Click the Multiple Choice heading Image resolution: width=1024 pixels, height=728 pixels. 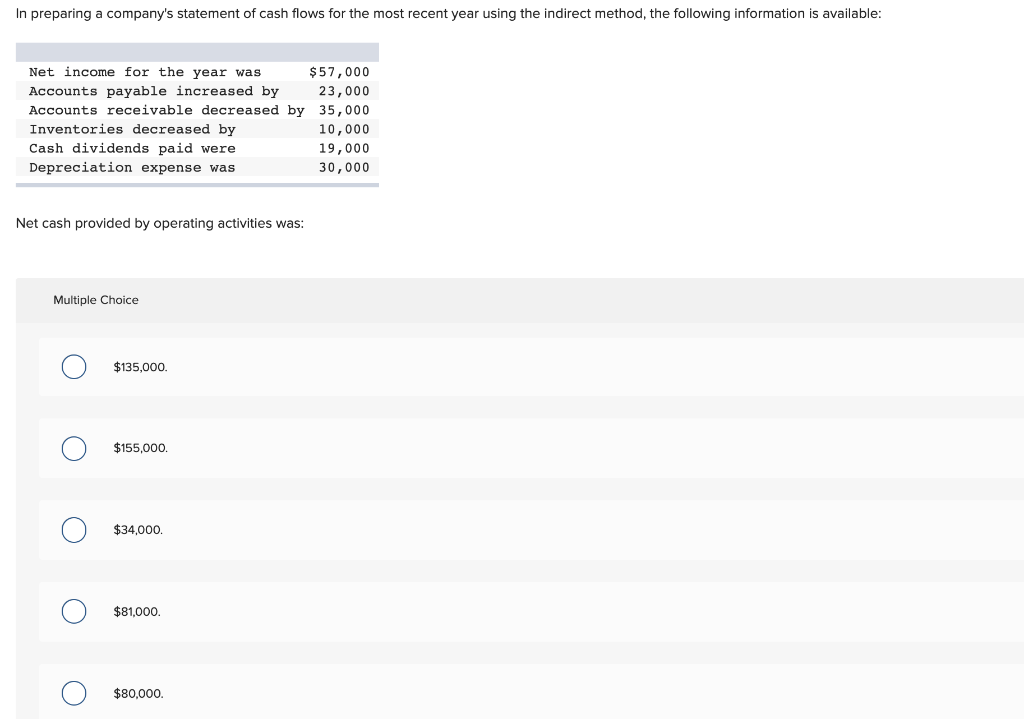coord(96,300)
